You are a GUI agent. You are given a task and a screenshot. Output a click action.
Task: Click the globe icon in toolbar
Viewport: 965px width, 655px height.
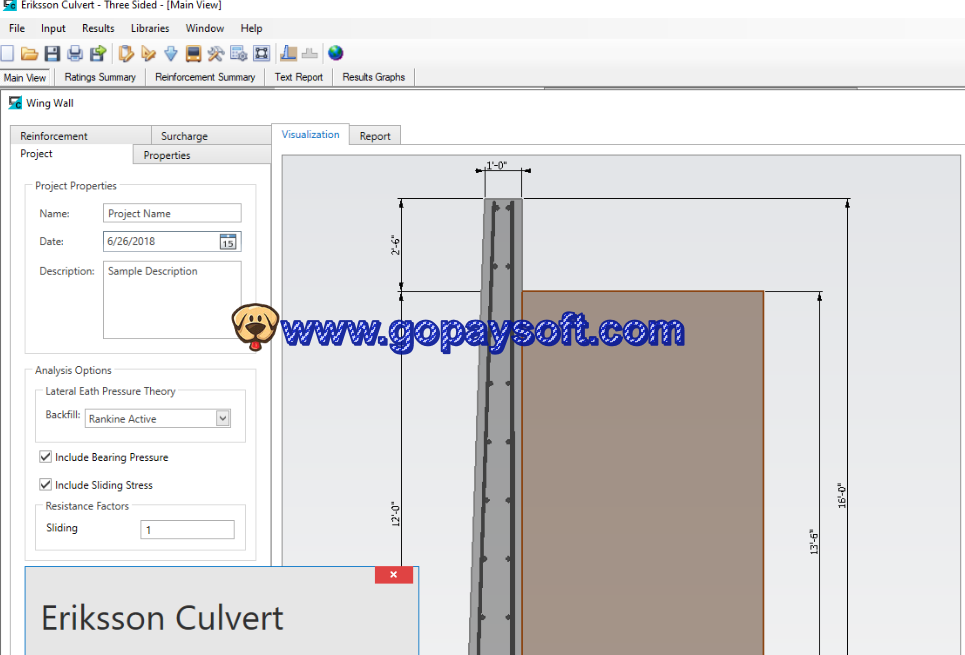coord(336,53)
